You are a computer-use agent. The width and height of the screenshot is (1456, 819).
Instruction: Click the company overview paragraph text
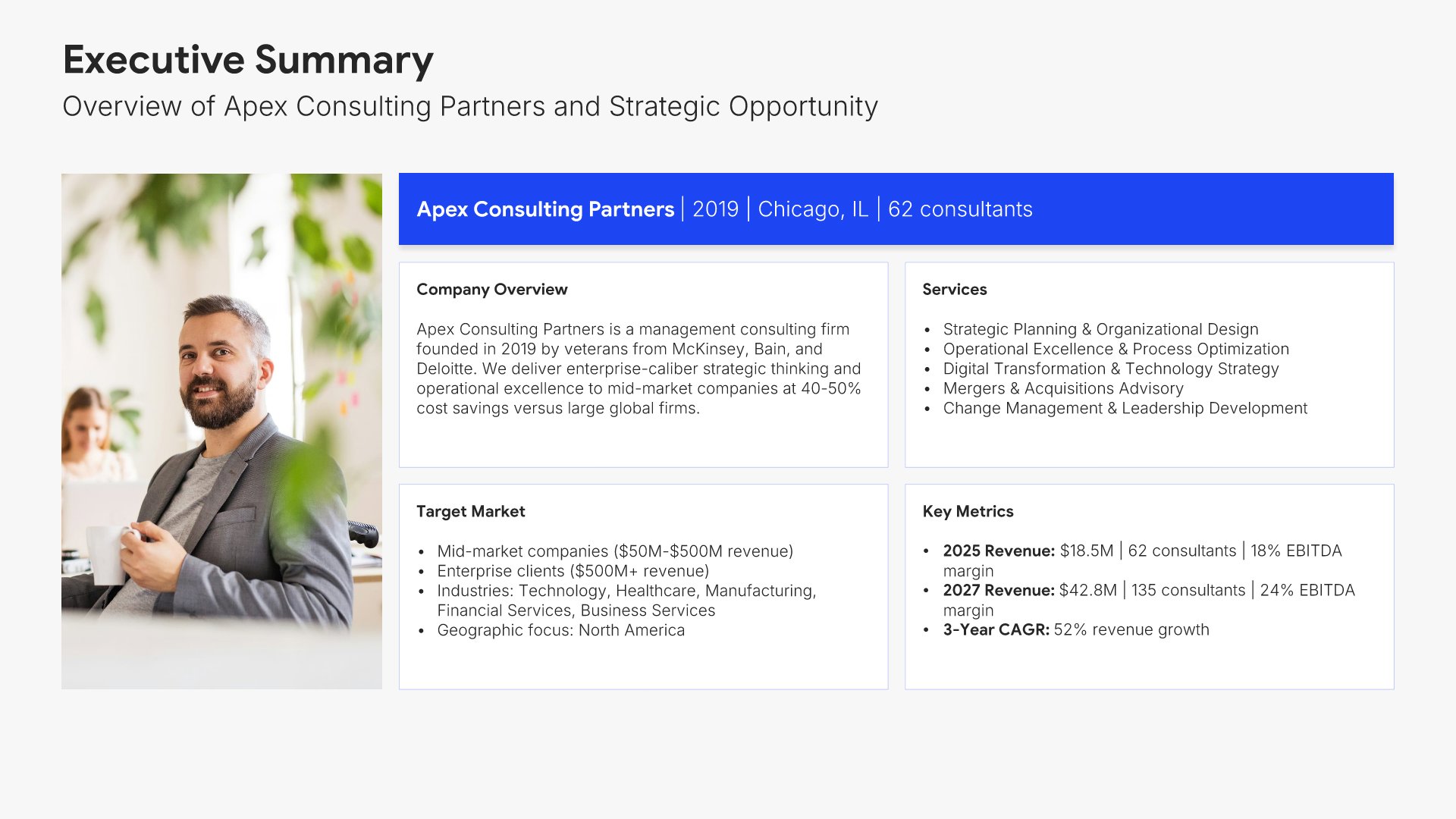(638, 369)
